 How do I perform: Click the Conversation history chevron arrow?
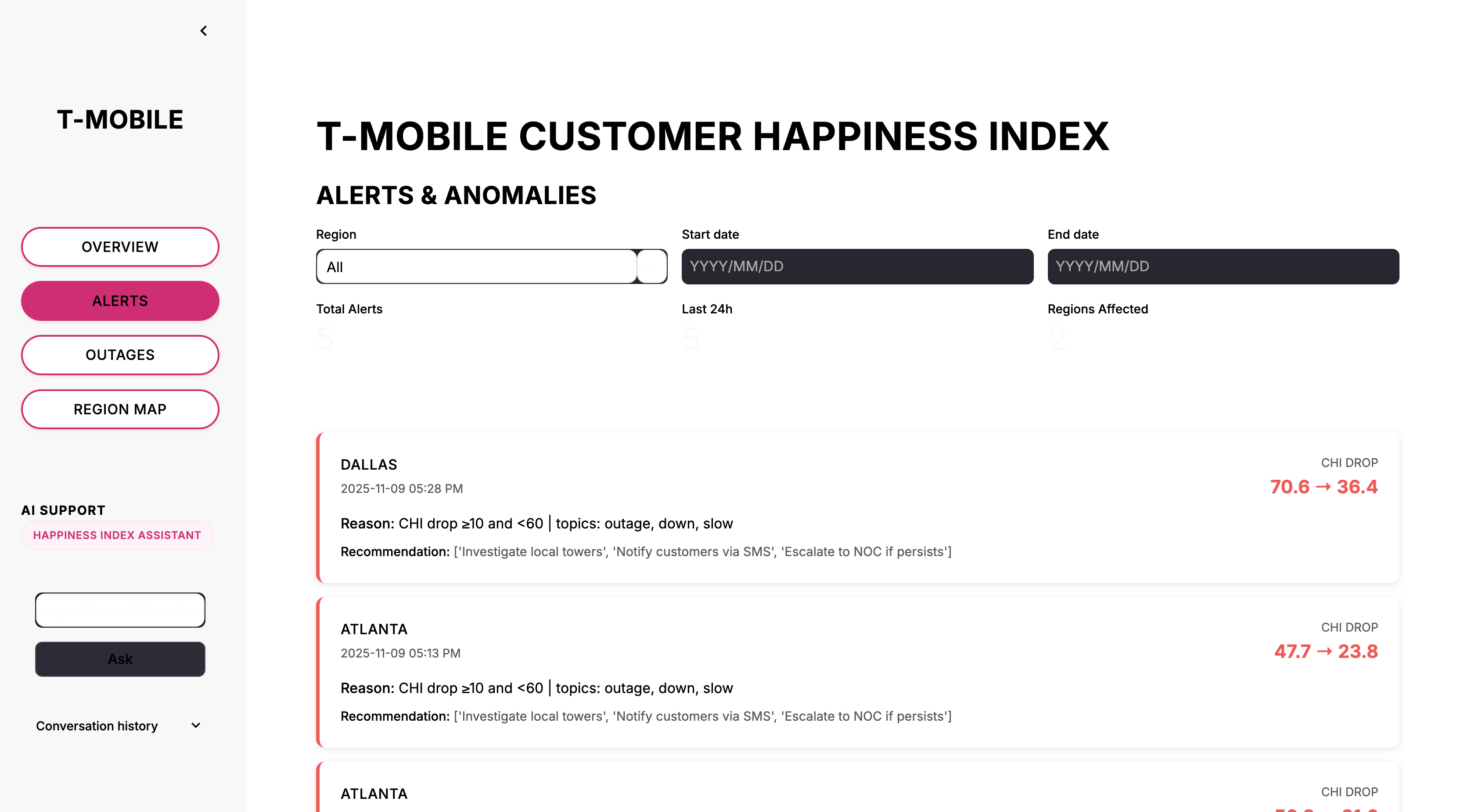pyautogui.click(x=196, y=726)
